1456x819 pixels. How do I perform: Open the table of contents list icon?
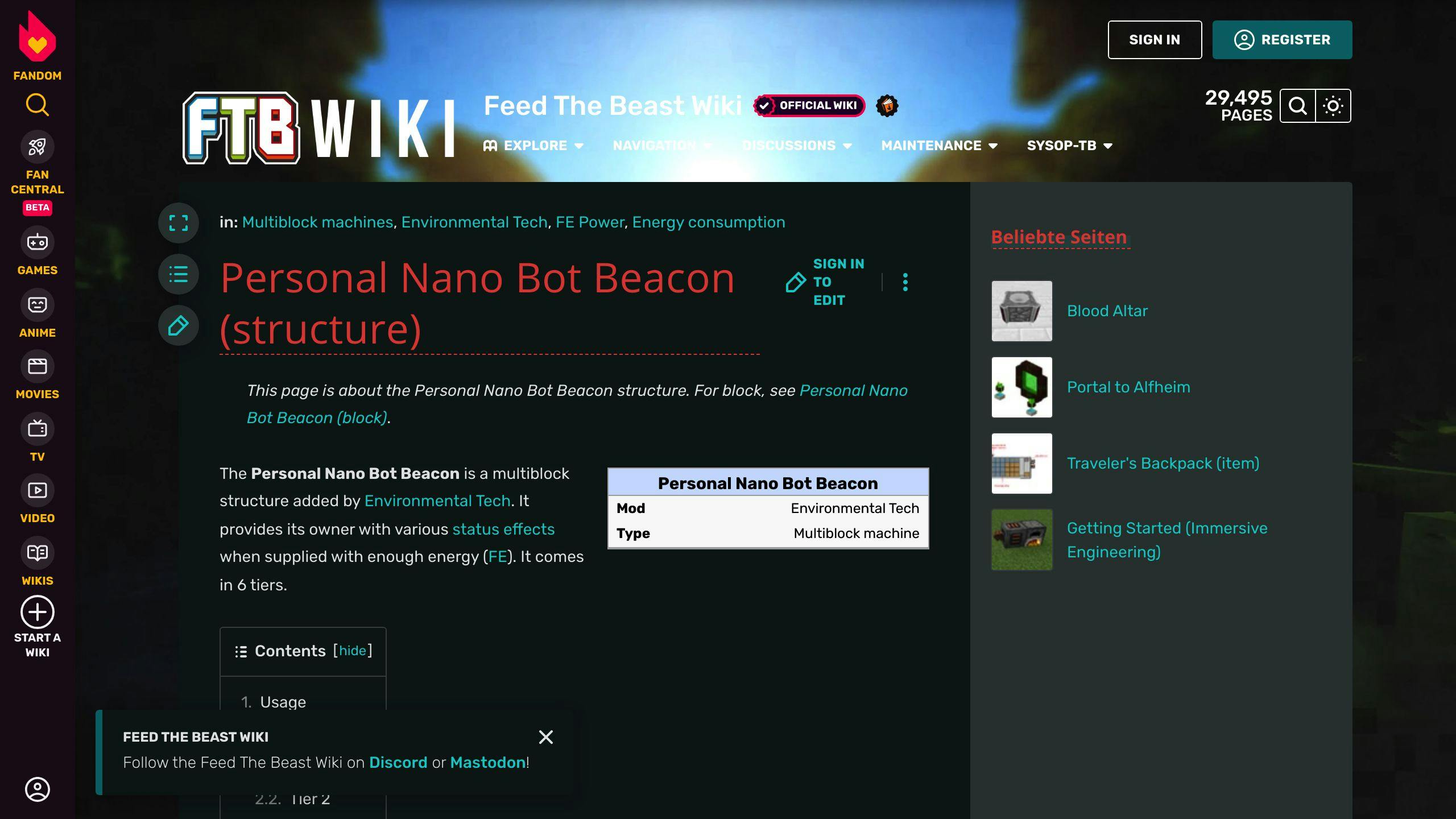(x=179, y=274)
